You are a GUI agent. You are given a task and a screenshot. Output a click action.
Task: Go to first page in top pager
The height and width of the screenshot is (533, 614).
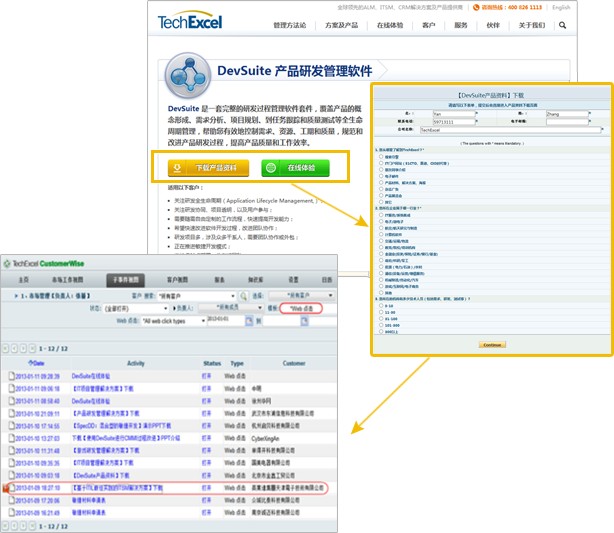[5, 348]
